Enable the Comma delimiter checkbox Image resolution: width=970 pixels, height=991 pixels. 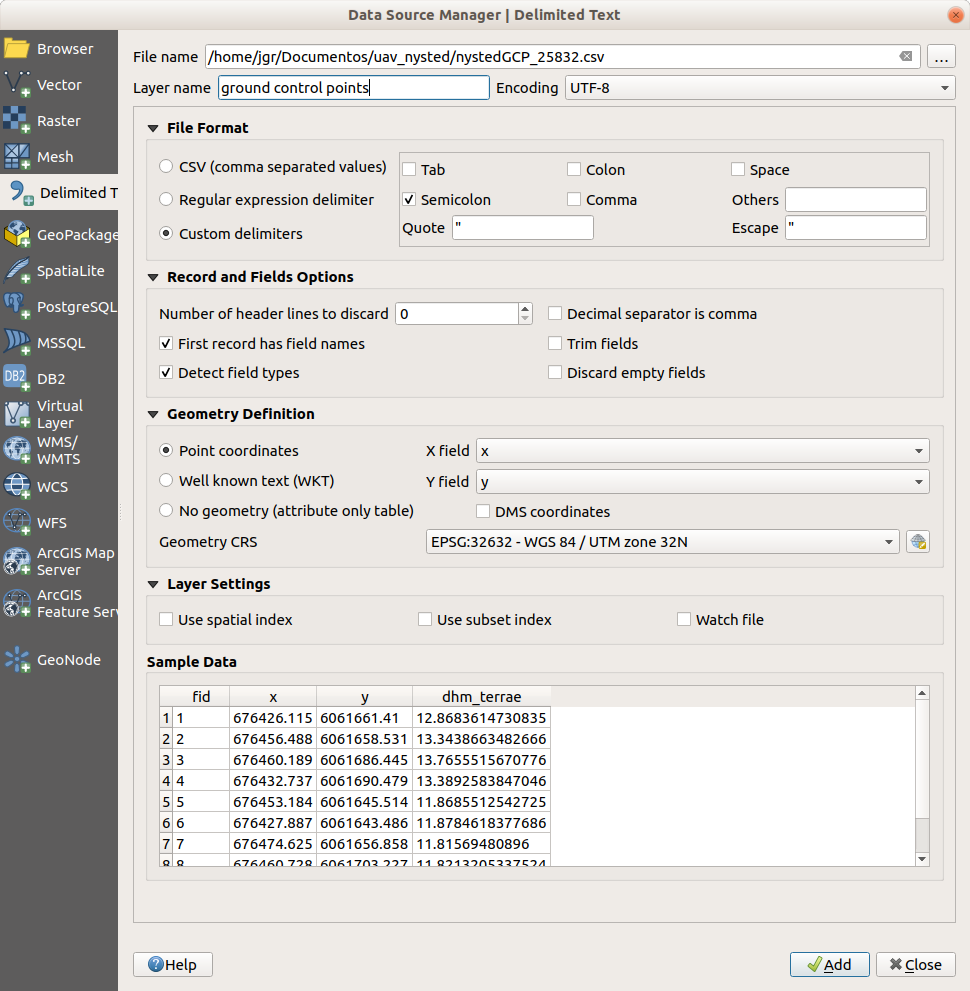point(574,200)
